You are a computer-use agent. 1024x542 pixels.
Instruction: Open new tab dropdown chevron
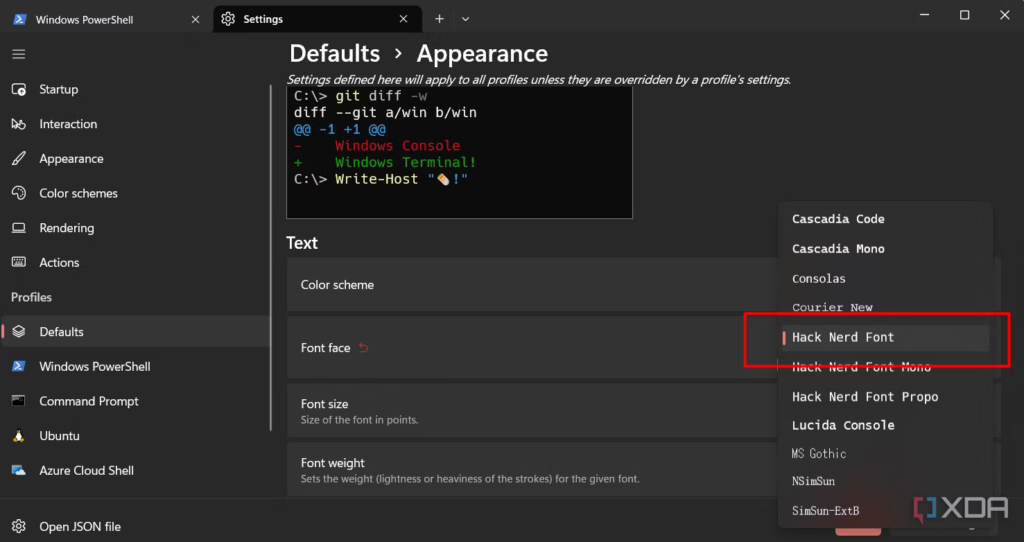click(x=465, y=19)
